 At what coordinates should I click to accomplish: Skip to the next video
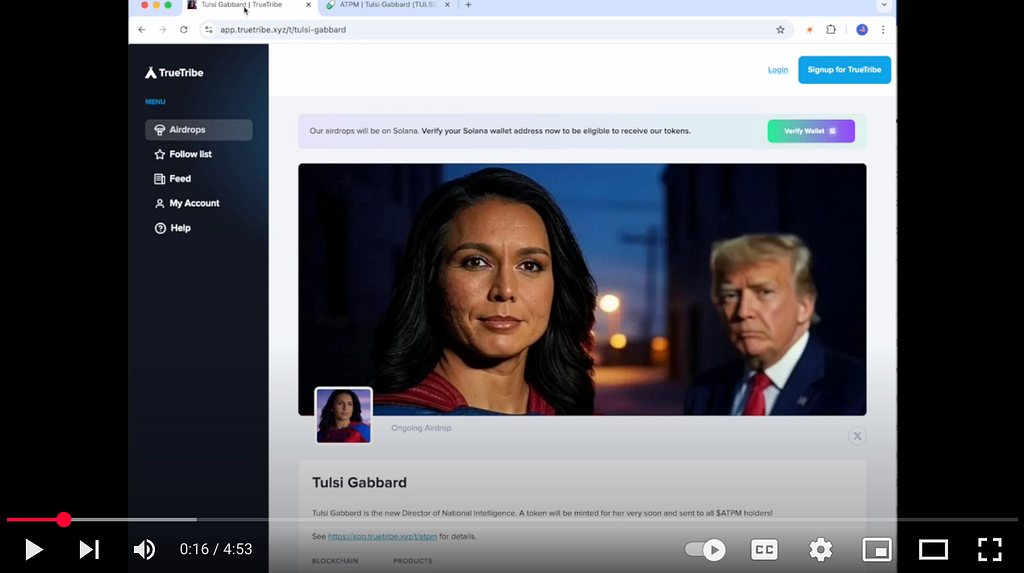point(89,549)
